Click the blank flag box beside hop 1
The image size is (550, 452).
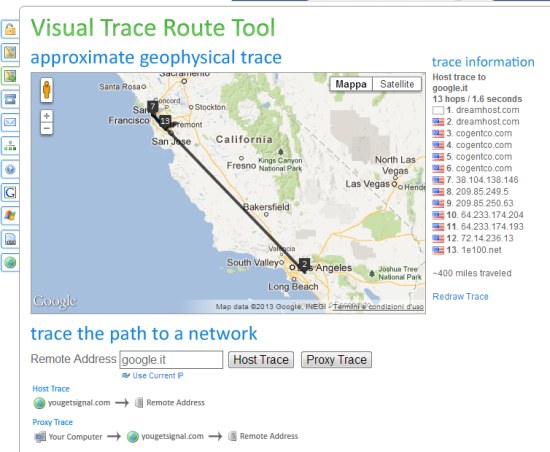[x=438, y=110]
